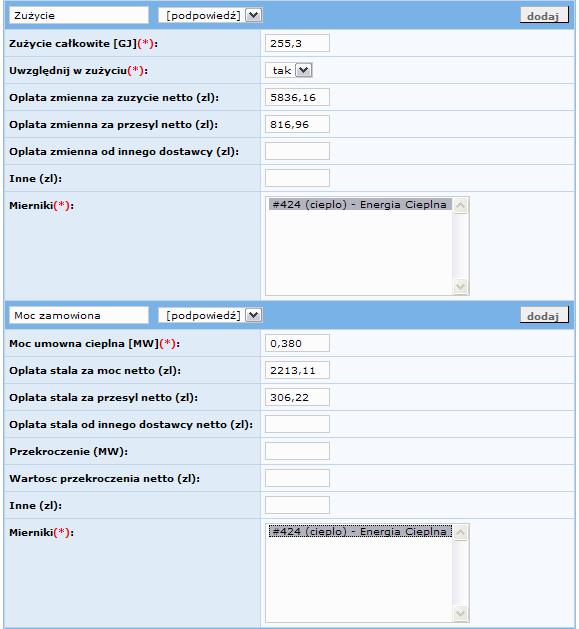
Task: Click the down arrow of the Moc zamowiona Mierniki list scrollbar
Action: click(461, 613)
